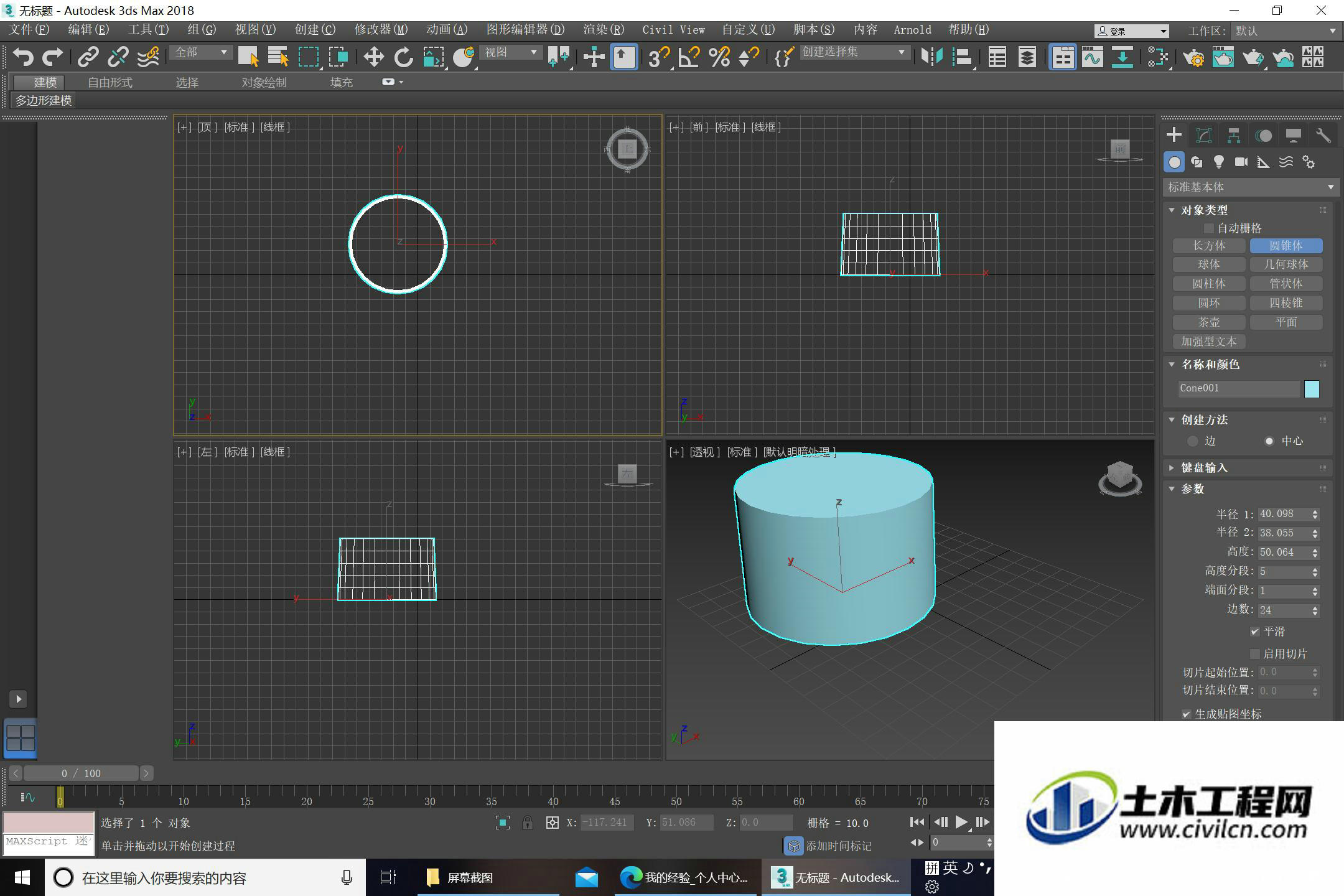
Task: Toggle the 平滑 checkbox
Action: (x=1255, y=632)
